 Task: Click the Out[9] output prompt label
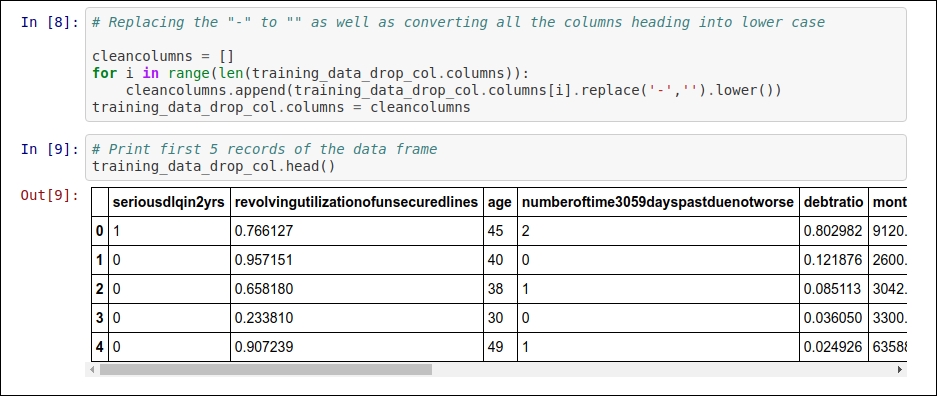click(x=50, y=195)
